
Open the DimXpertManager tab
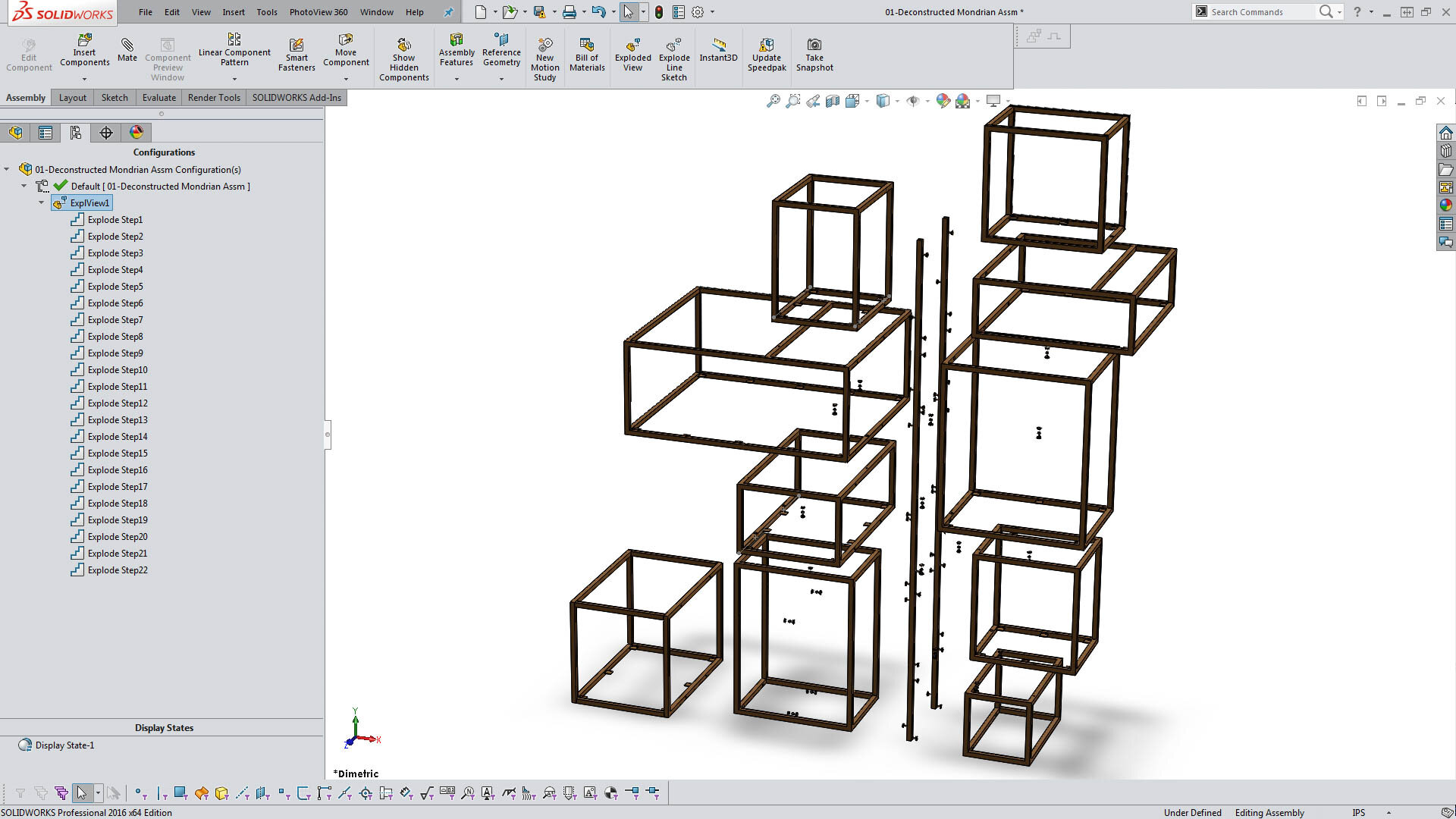(106, 133)
